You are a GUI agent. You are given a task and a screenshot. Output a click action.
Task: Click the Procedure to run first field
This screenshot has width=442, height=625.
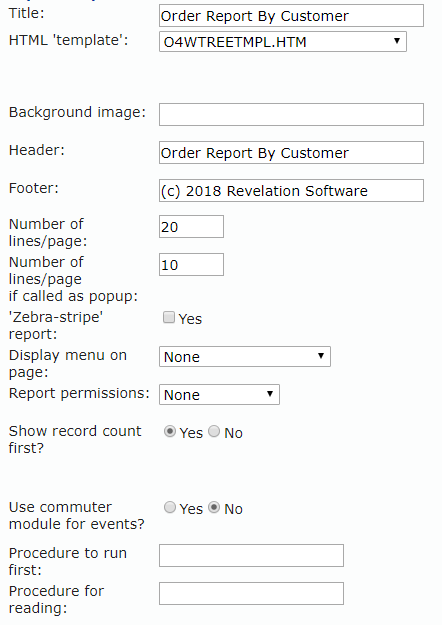pyautogui.click(x=251, y=555)
